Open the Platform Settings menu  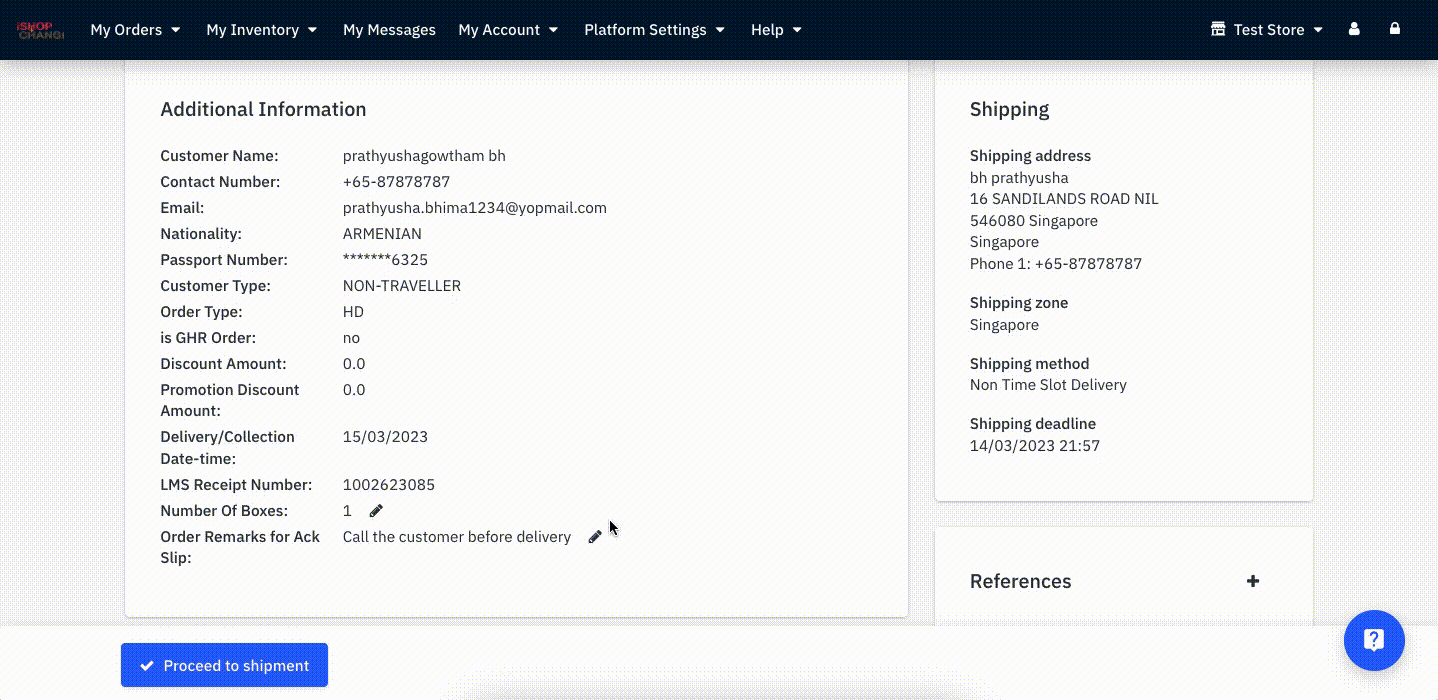coord(654,30)
